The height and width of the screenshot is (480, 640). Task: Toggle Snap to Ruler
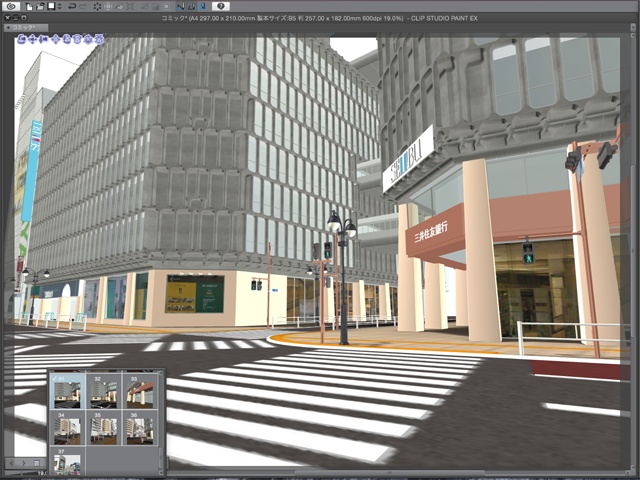pyautogui.click(x=180, y=7)
